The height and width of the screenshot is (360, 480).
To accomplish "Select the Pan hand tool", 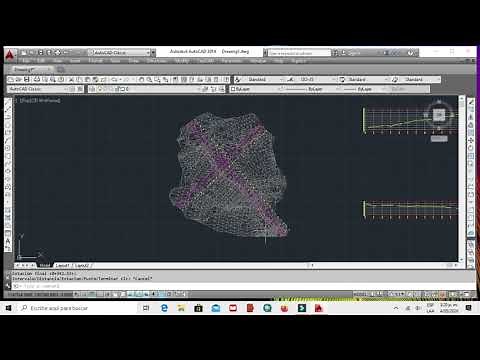I will tap(141, 79).
